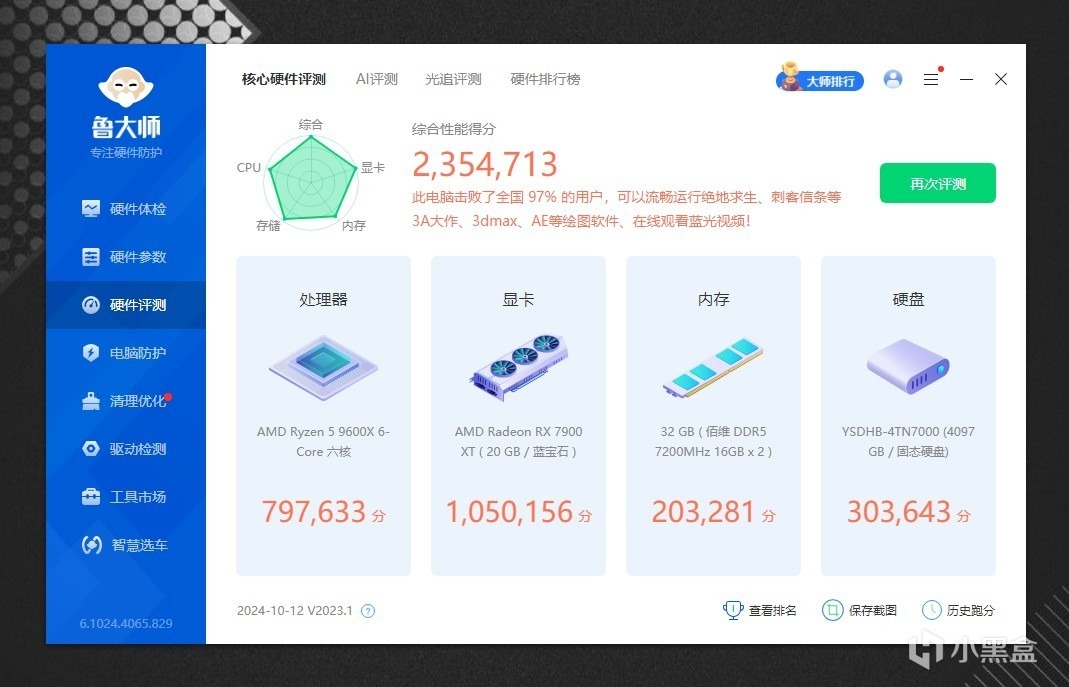Click version number 6.1024.4065.829

tap(126, 624)
